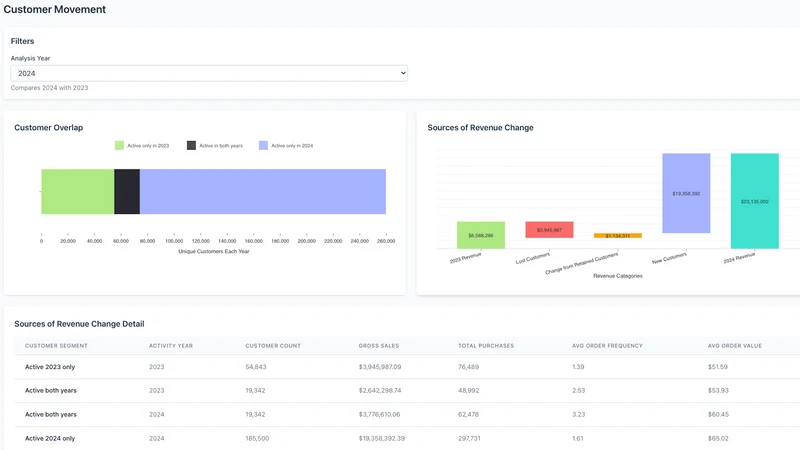Toggle the 'Active only in 2023' legend swatch
Viewport: 800px width, 450px height.
tap(119, 145)
